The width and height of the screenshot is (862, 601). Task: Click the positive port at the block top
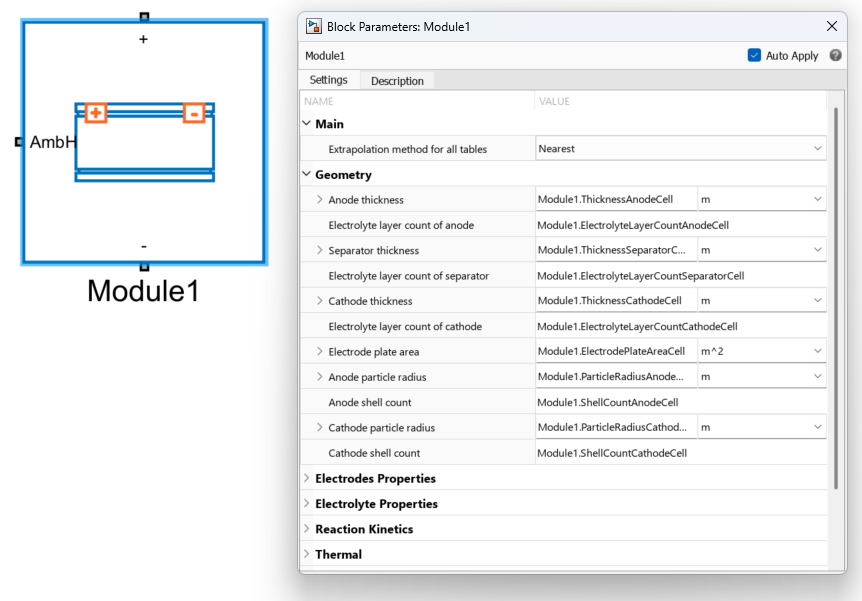click(x=144, y=17)
